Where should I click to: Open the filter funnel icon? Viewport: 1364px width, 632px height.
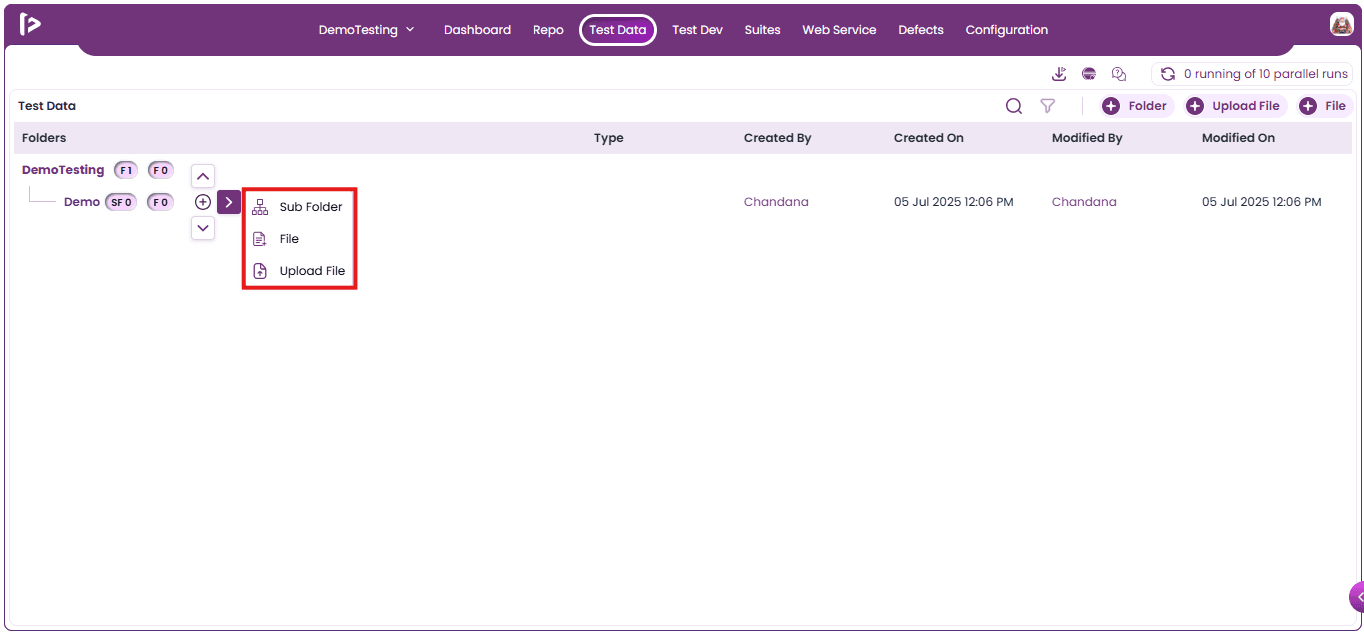click(1047, 106)
